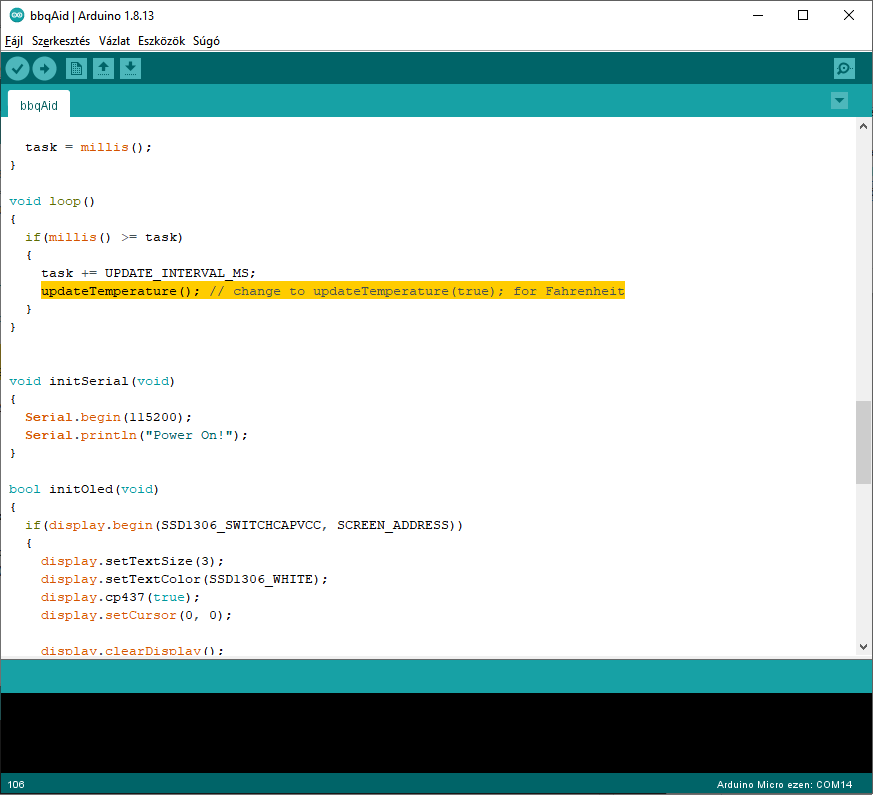Click 'Serial.println("Power On!");' line
The image size is (873, 795).
coord(136,435)
